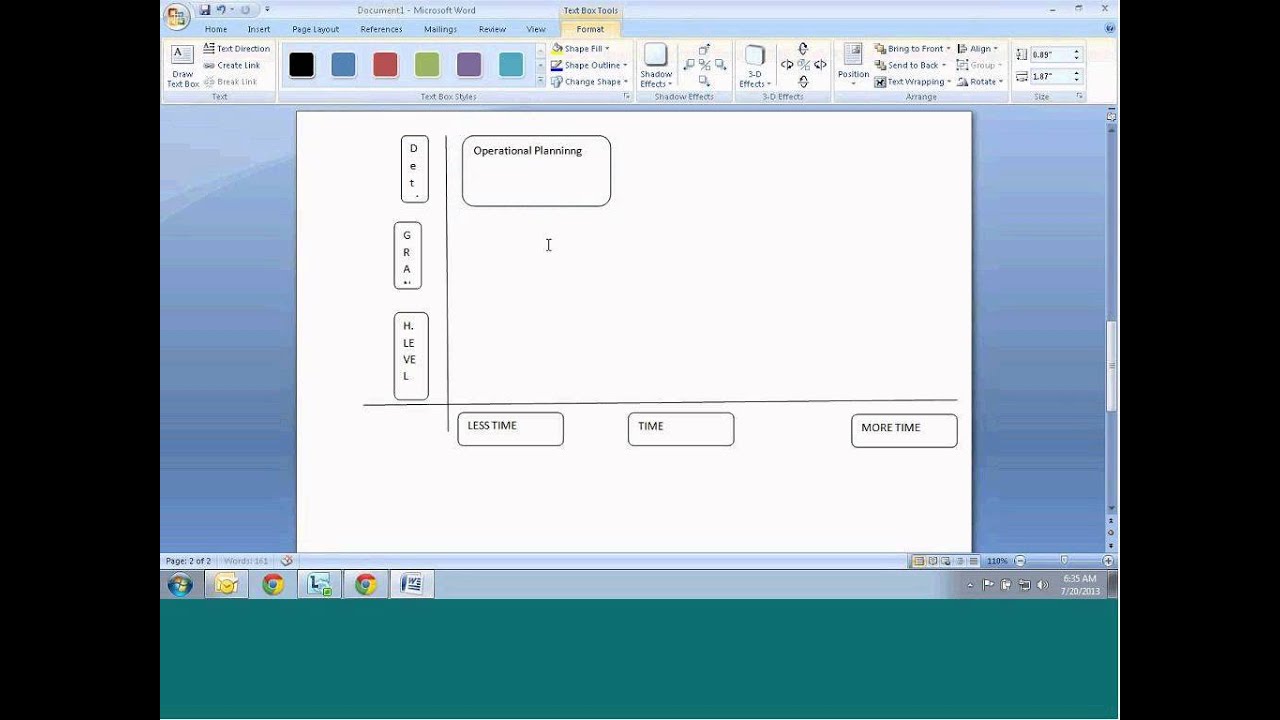1280x720 pixels.
Task: Switch to the Home tab
Action: [216, 29]
